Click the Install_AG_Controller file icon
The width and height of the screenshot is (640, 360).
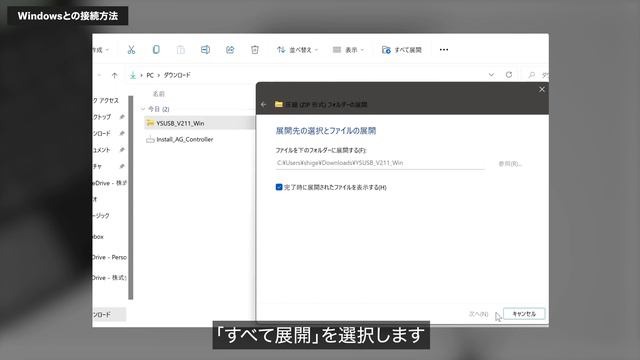point(150,140)
